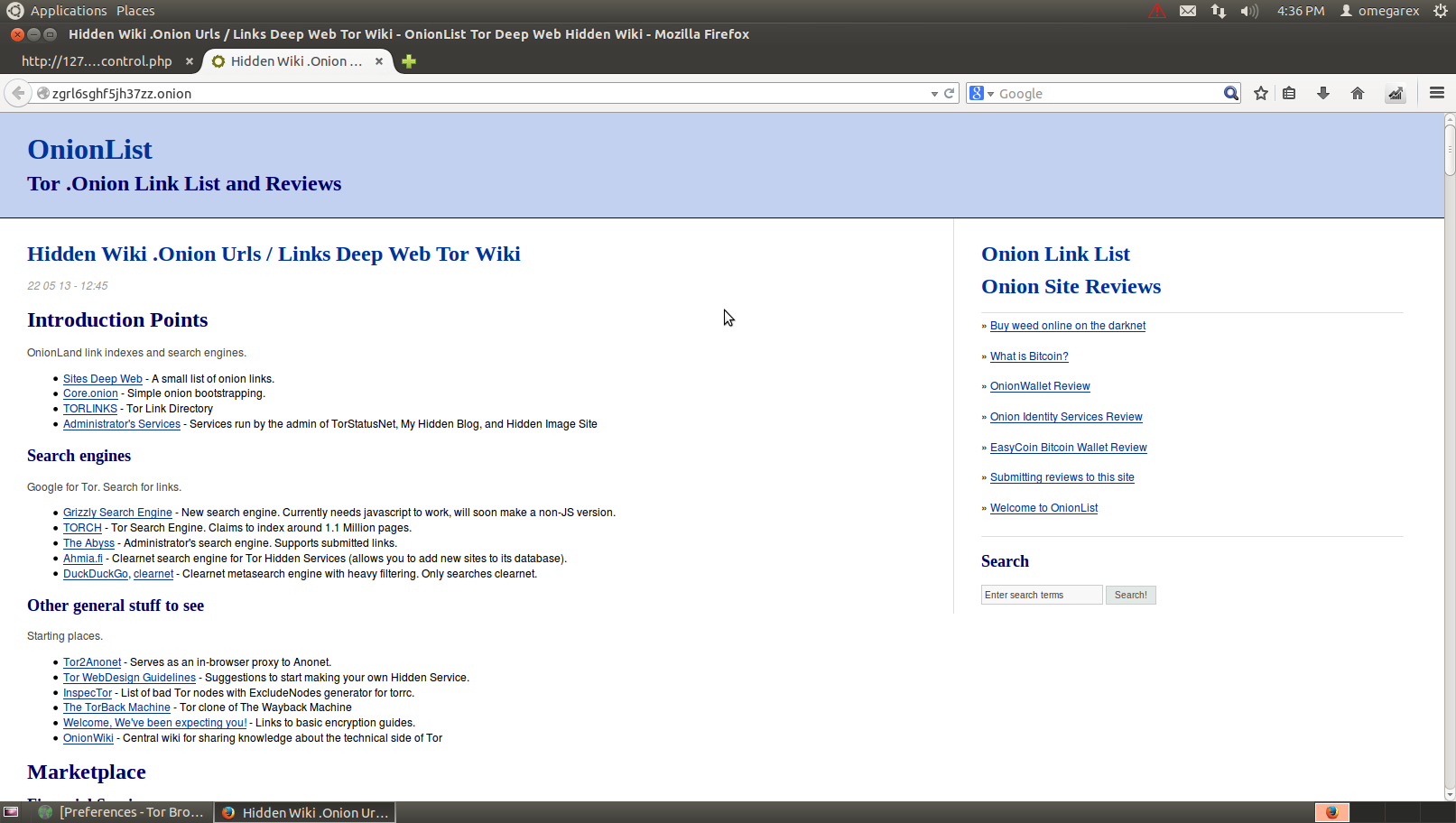Open What is Bitcoin? link
1456x823 pixels.
tap(1029, 356)
